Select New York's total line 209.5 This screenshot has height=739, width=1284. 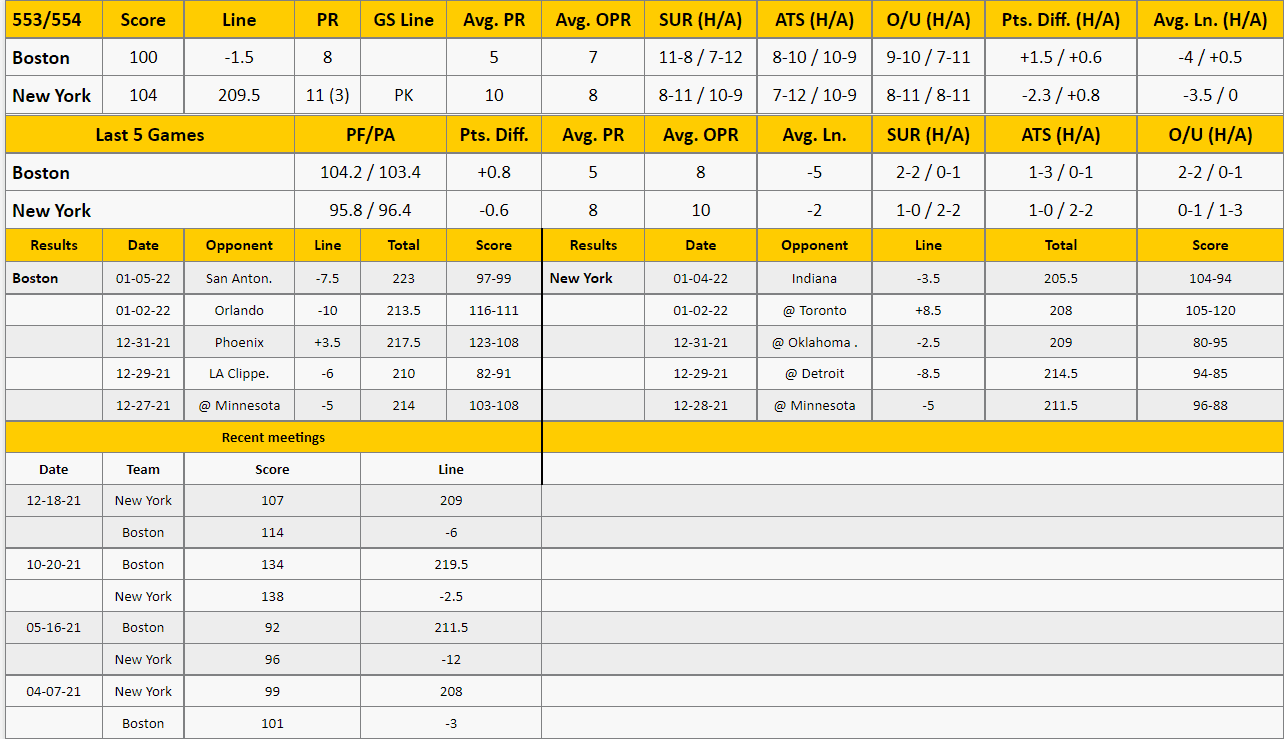239,96
